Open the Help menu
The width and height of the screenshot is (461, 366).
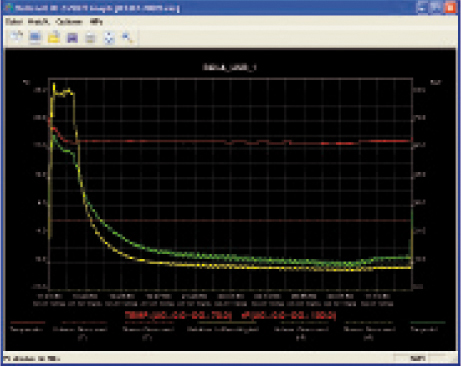click(96, 22)
